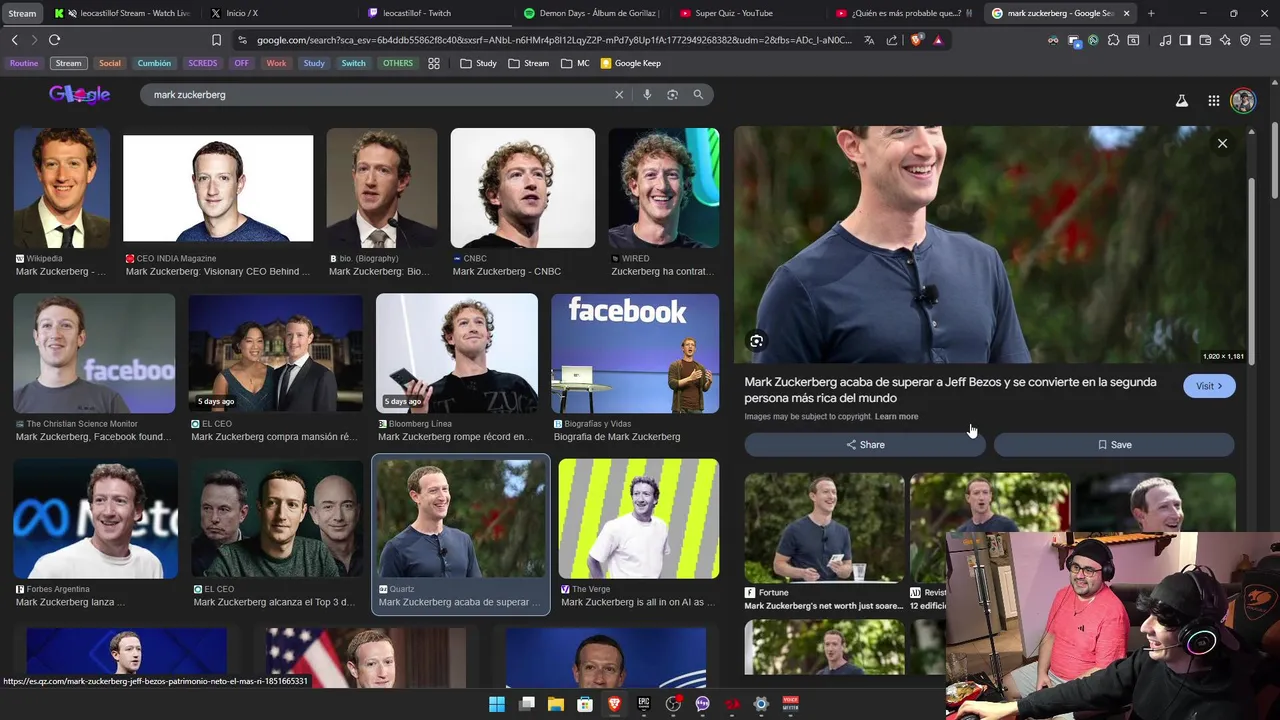Screen dimensions: 1280x720
Task: Click the Save button
Action: click(1114, 445)
